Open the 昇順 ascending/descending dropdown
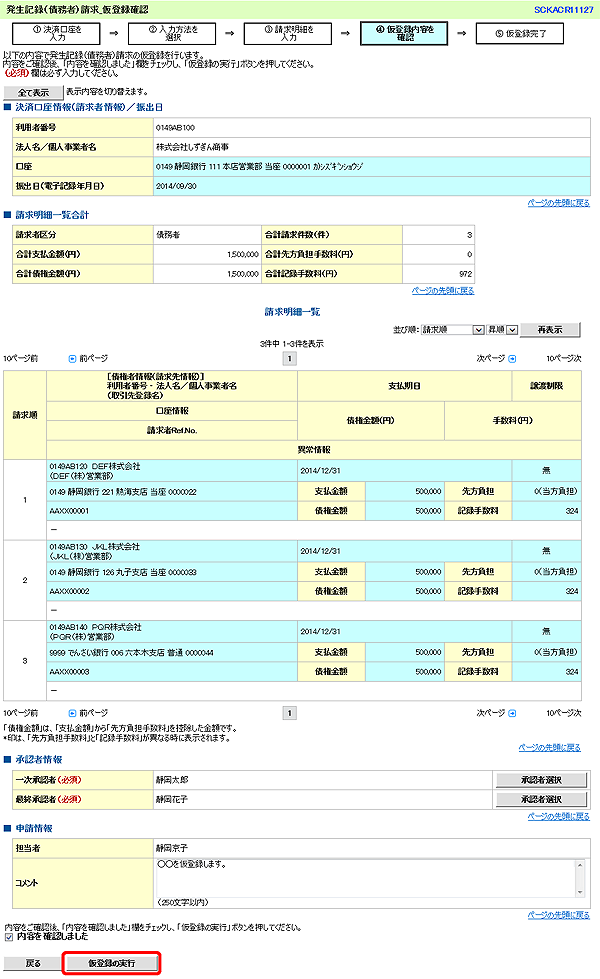 [503, 330]
